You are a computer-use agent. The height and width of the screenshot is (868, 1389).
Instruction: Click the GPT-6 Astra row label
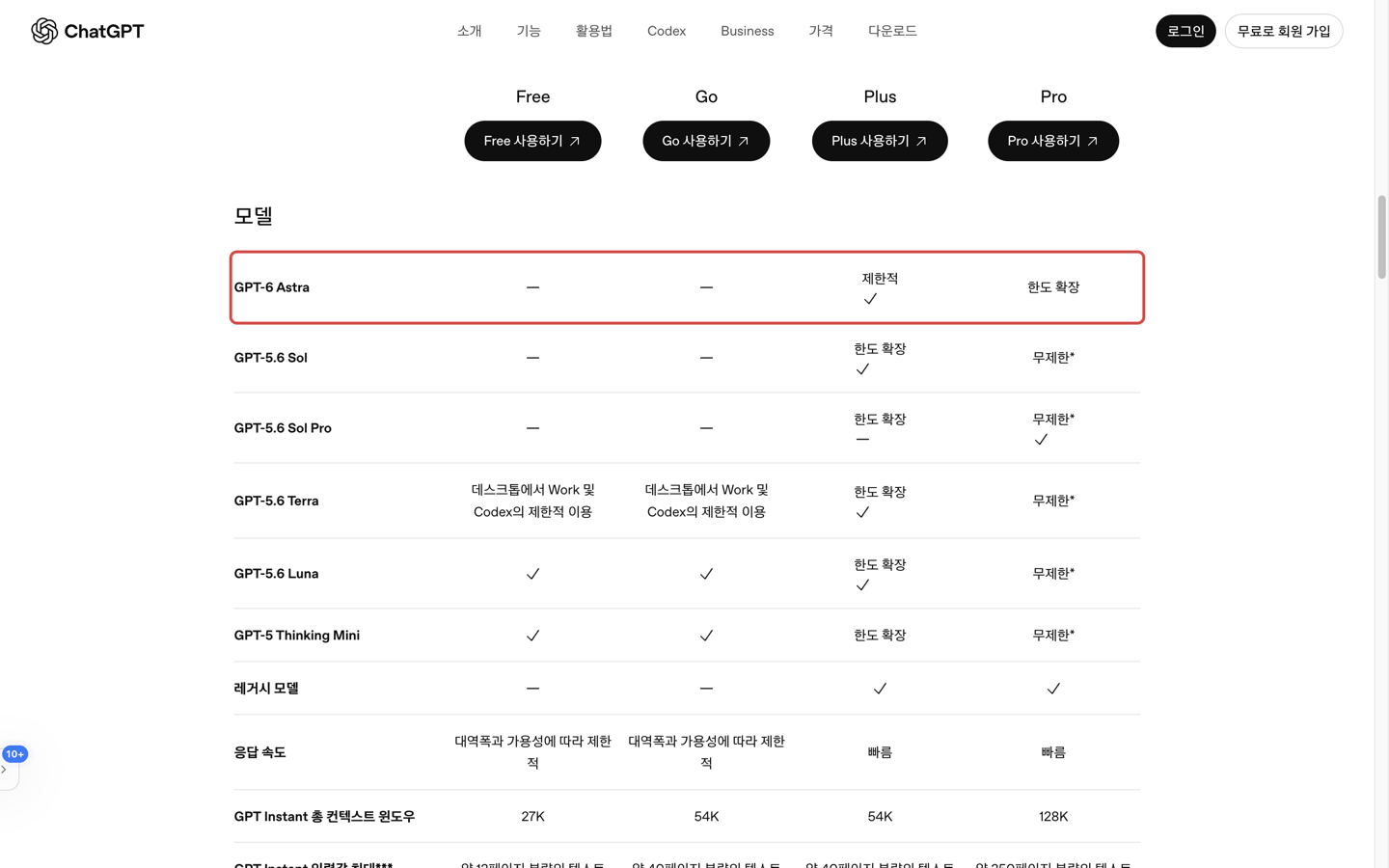(272, 287)
